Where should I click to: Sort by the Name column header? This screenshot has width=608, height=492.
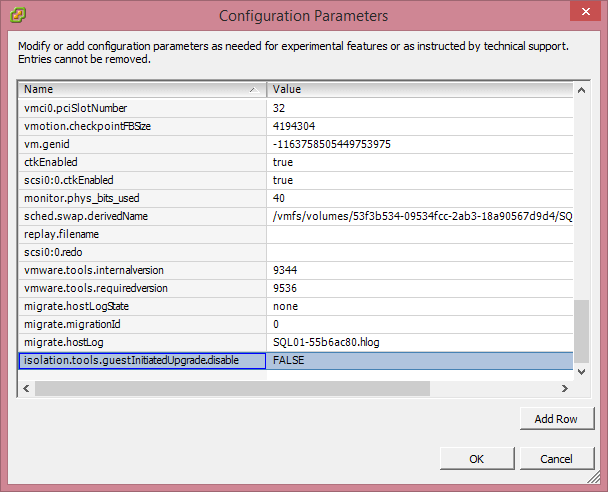(141, 89)
